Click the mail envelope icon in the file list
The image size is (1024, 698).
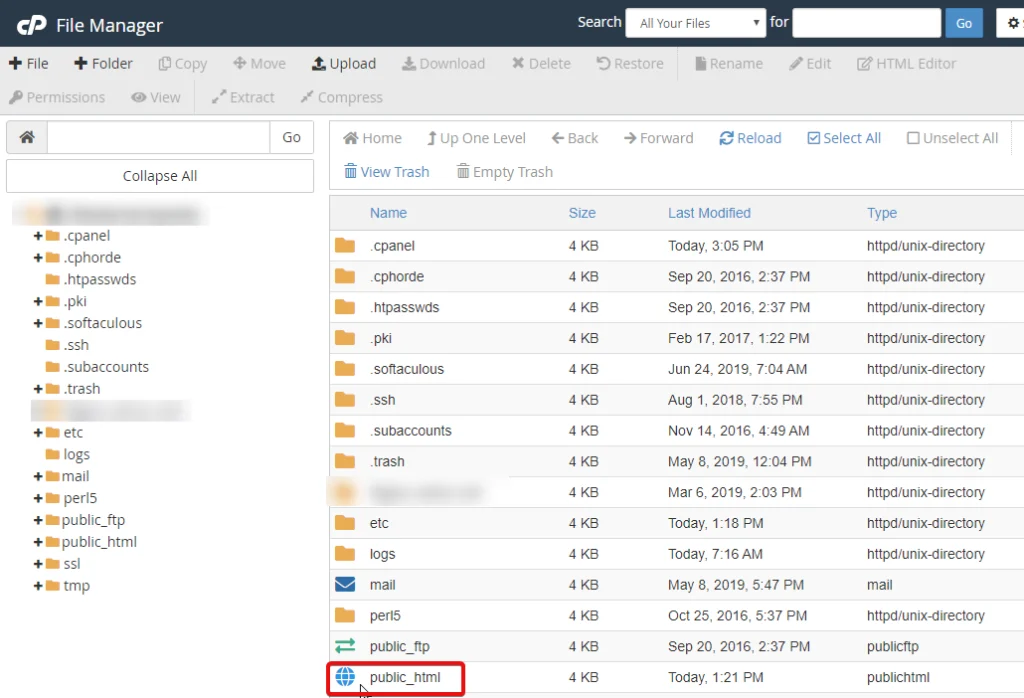pos(345,584)
